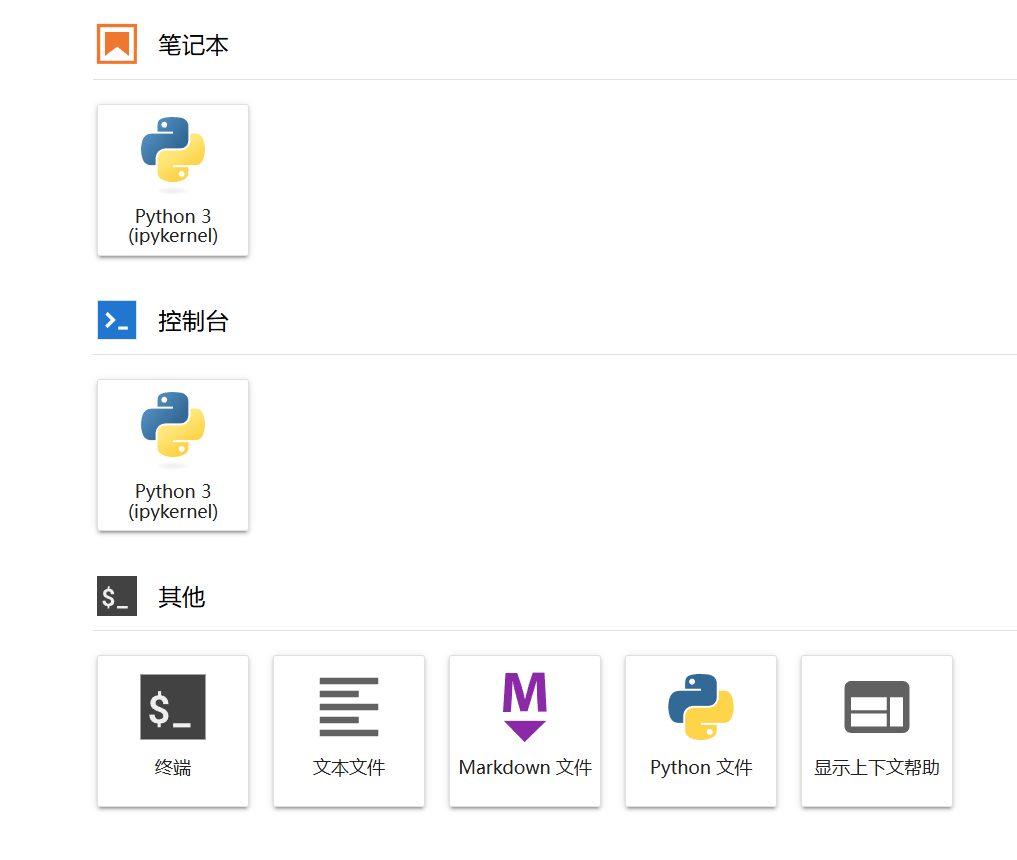Click the blue 控制台 section icon
The width and height of the screenshot is (1017, 860).
tap(117, 320)
